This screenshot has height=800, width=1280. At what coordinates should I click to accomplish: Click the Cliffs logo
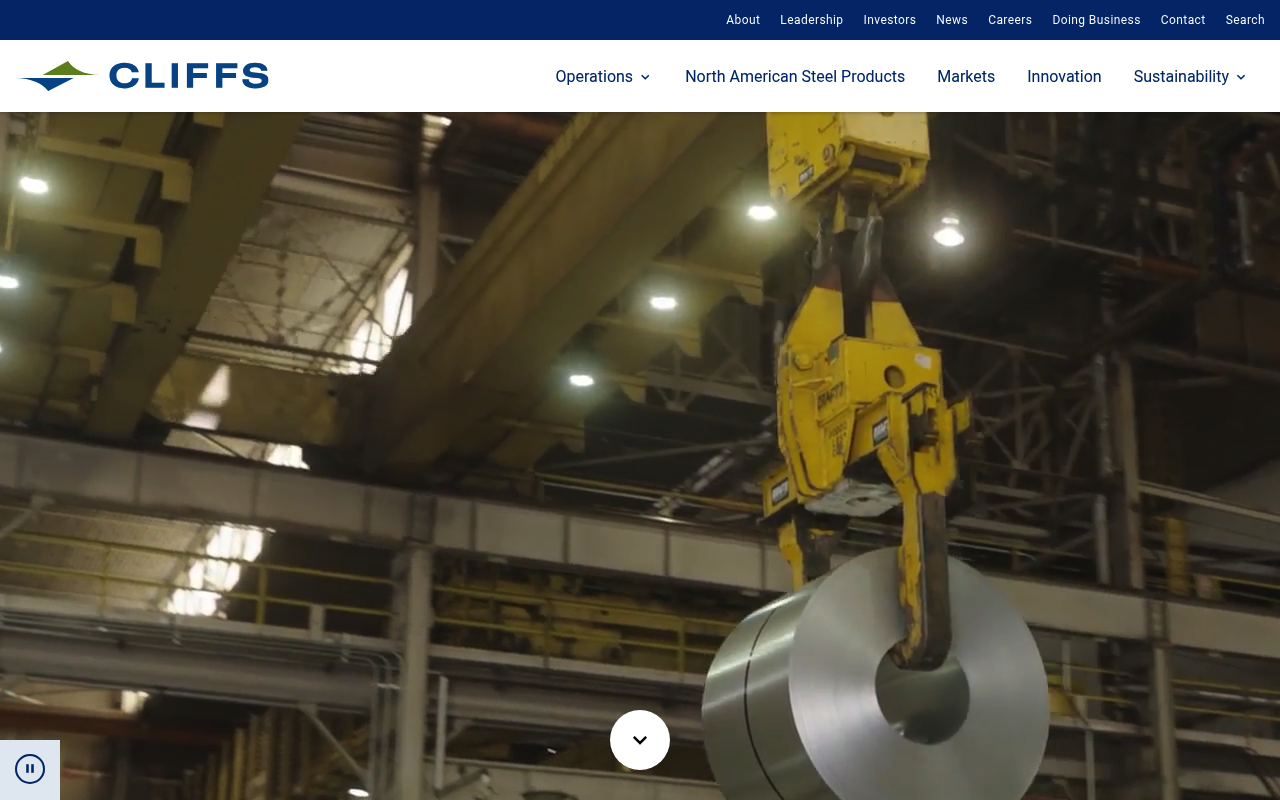[144, 76]
